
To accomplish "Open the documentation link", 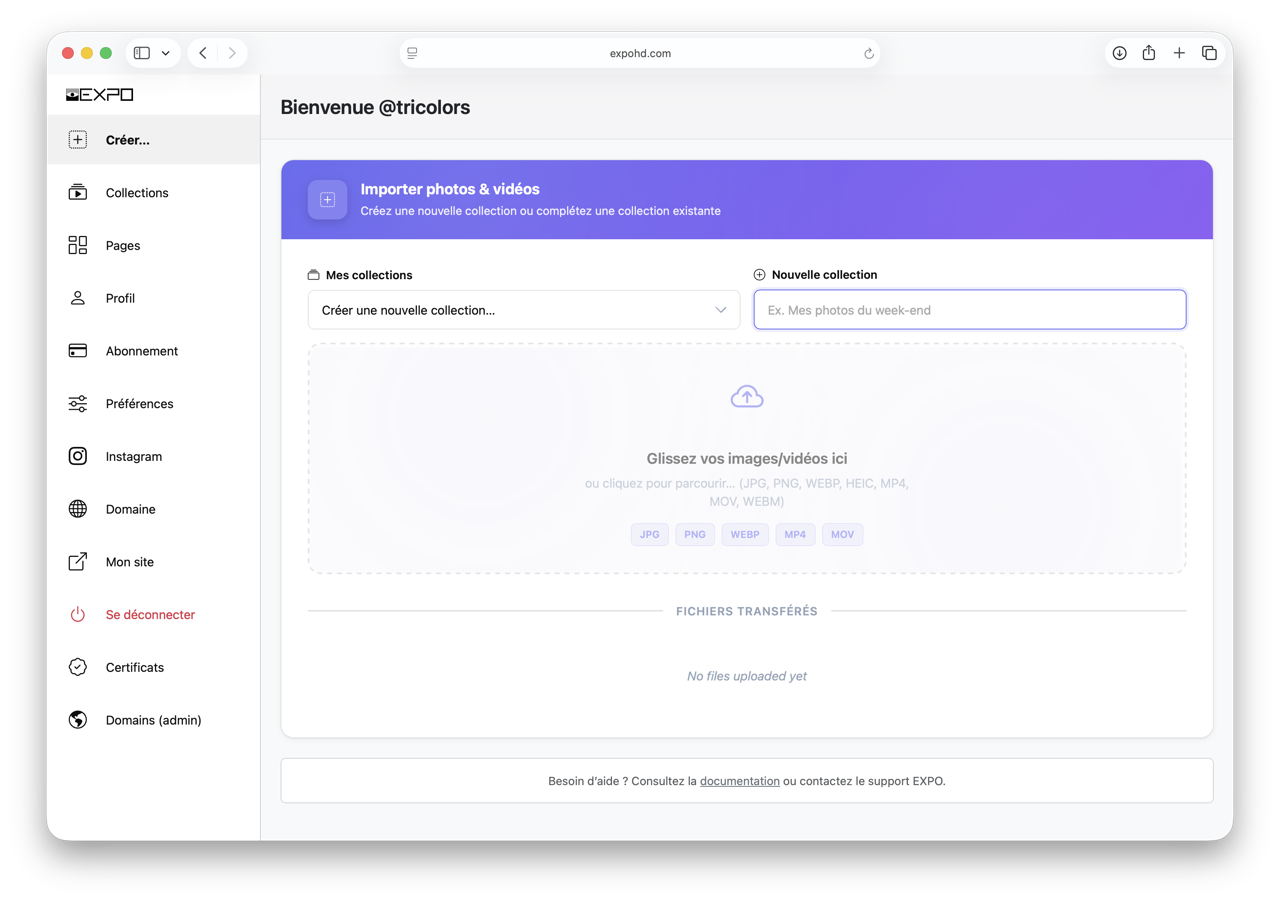I will pos(739,781).
